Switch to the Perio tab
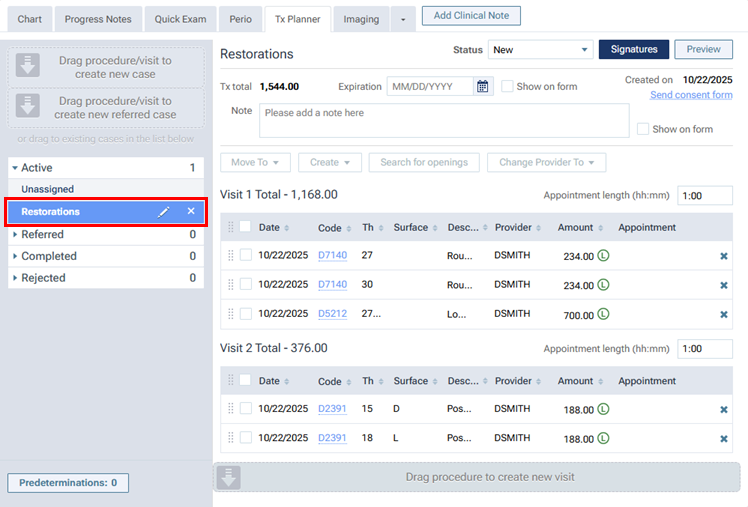 tap(240, 19)
